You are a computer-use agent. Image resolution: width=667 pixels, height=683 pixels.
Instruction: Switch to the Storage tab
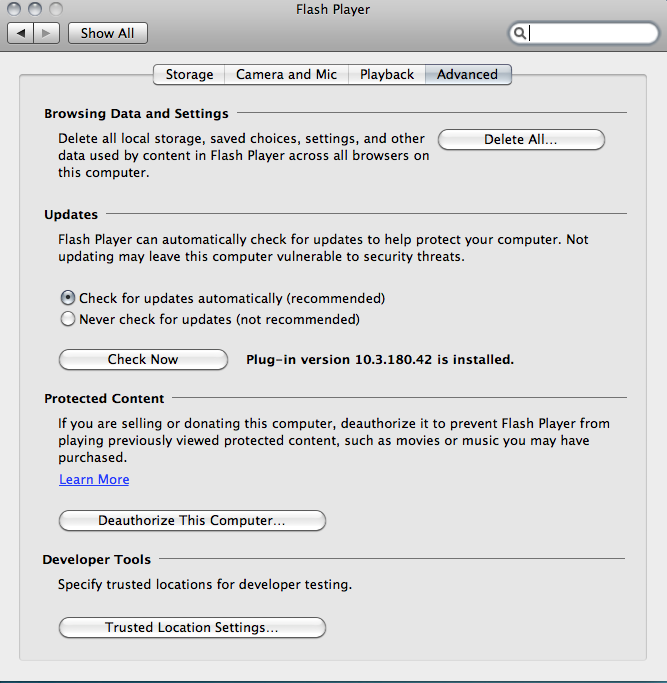(x=189, y=74)
